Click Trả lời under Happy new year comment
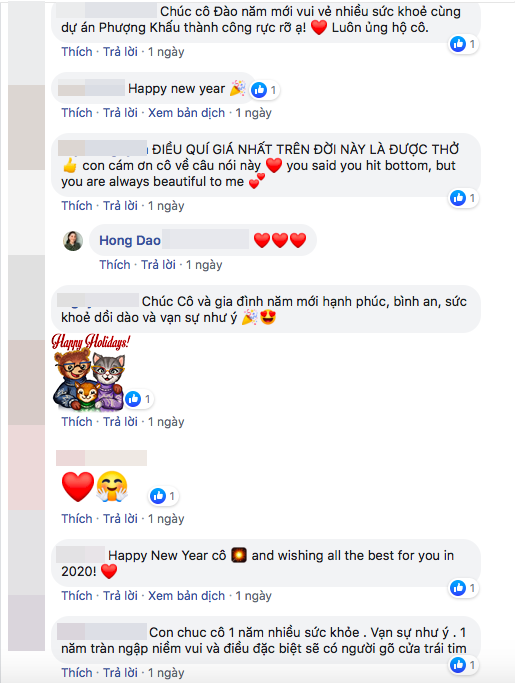Image resolution: width=515 pixels, height=683 pixels. (120, 113)
